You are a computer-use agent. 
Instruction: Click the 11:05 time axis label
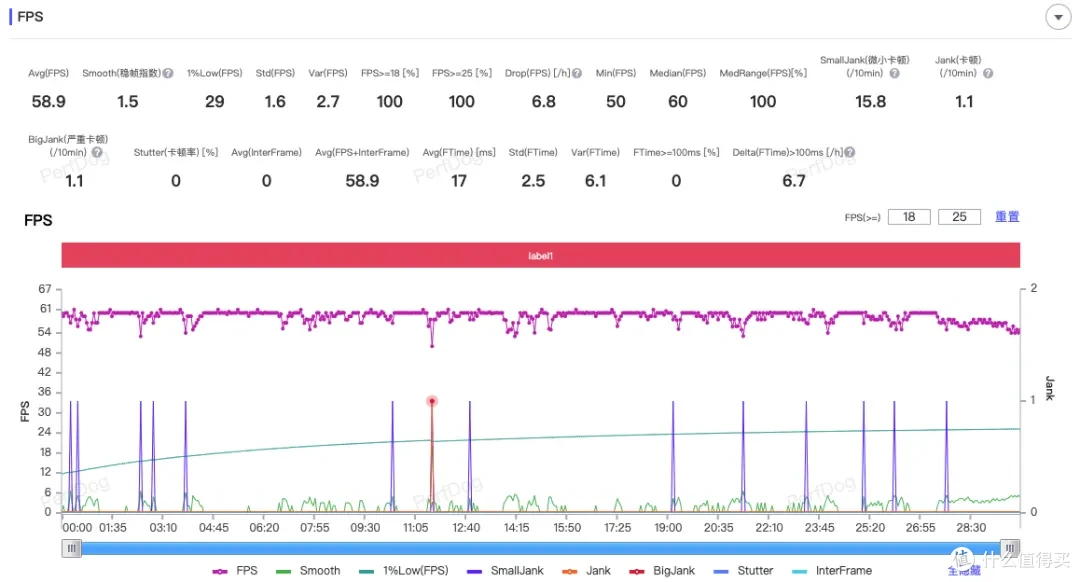coord(415,528)
